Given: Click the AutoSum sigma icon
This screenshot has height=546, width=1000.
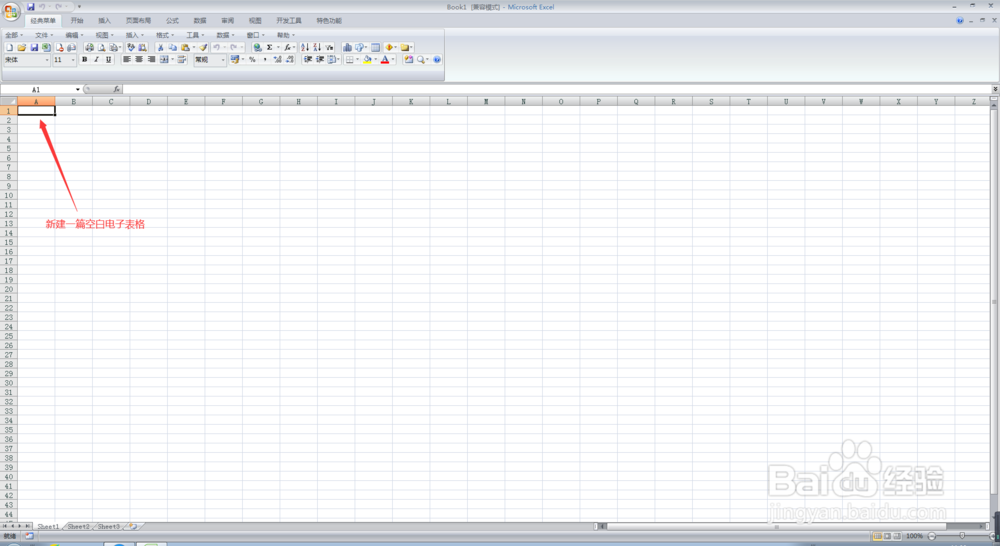Looking at the screenshot, I should 270,47.
